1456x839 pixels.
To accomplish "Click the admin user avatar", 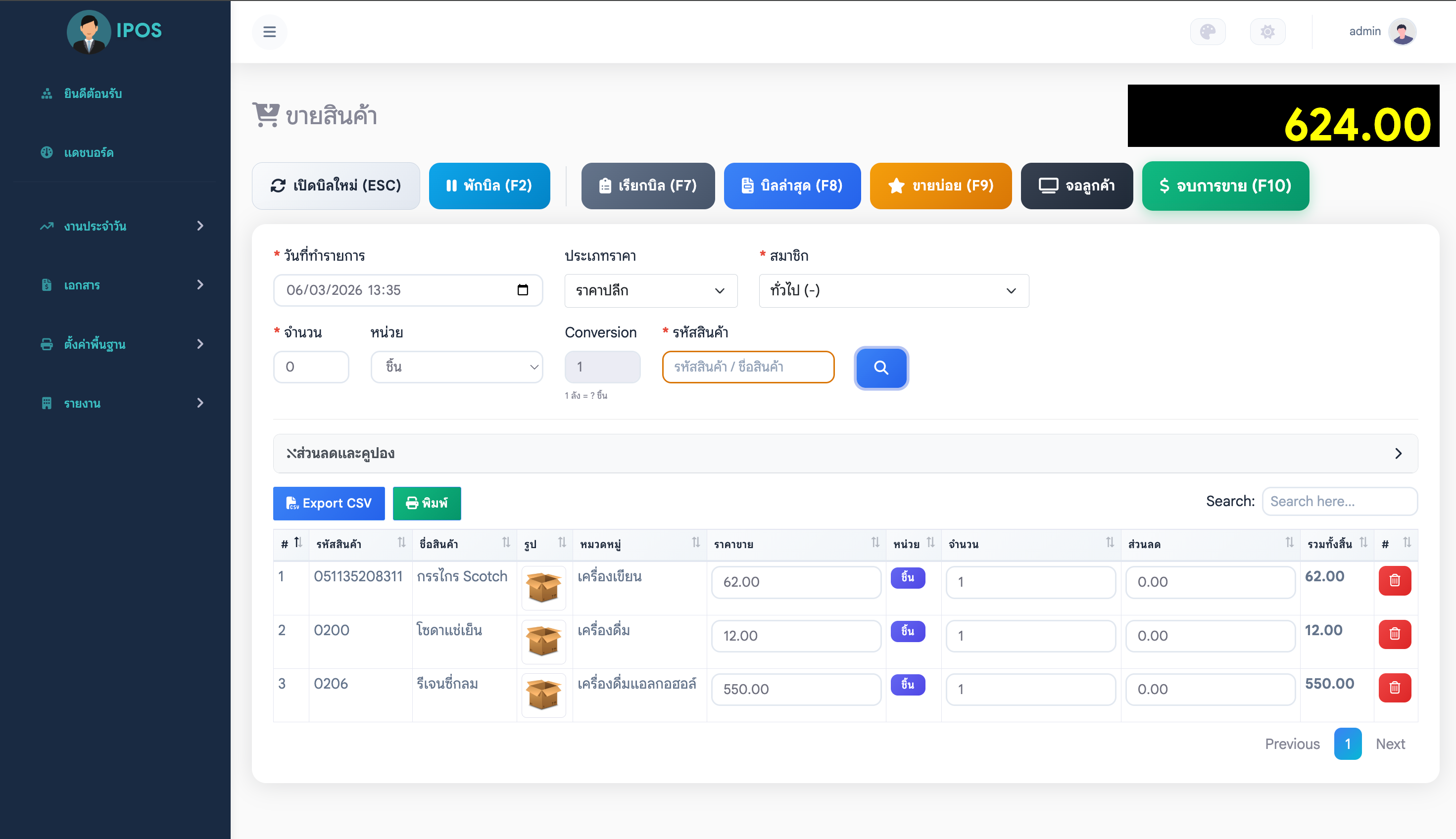I will (x=1402, y=32).
